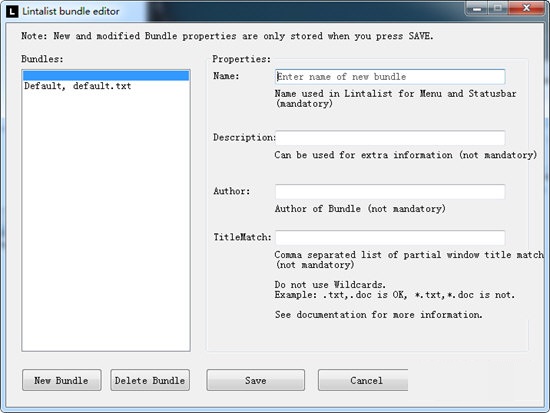550x413 pixels.
Task: Focus the Name input field
Action: 390,77
